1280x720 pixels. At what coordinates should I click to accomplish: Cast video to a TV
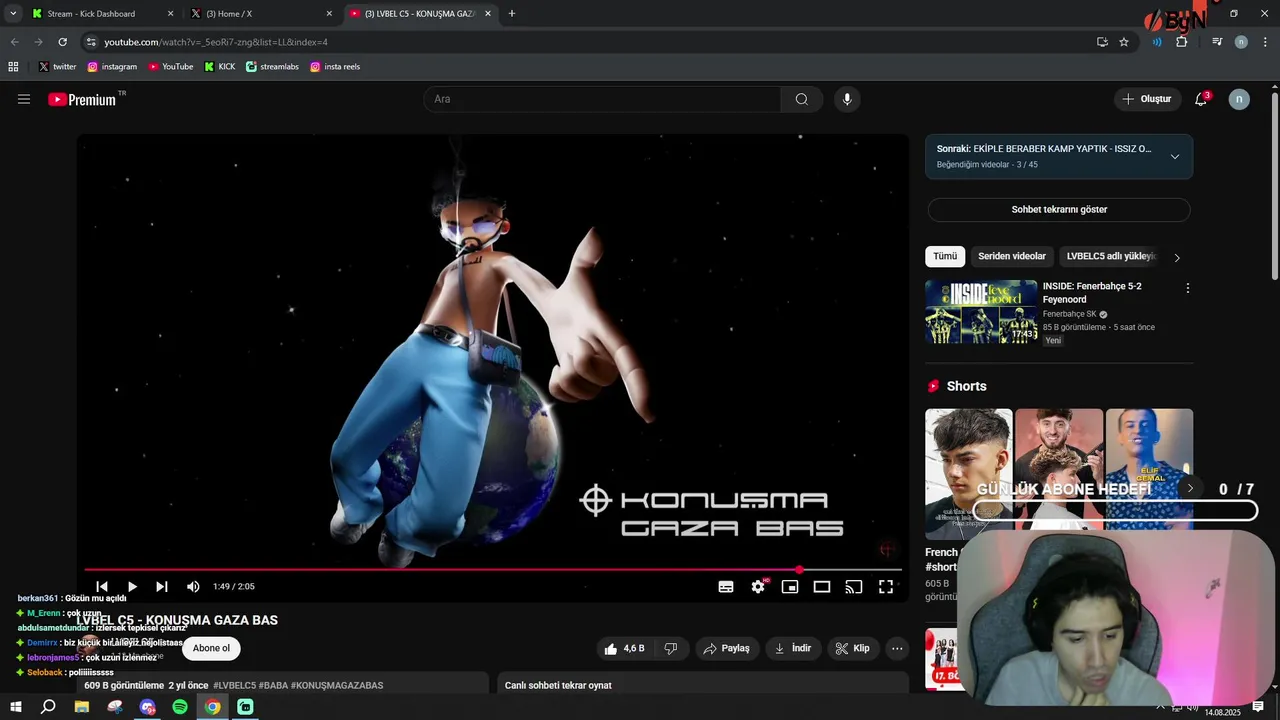click(x=854, y=587)
